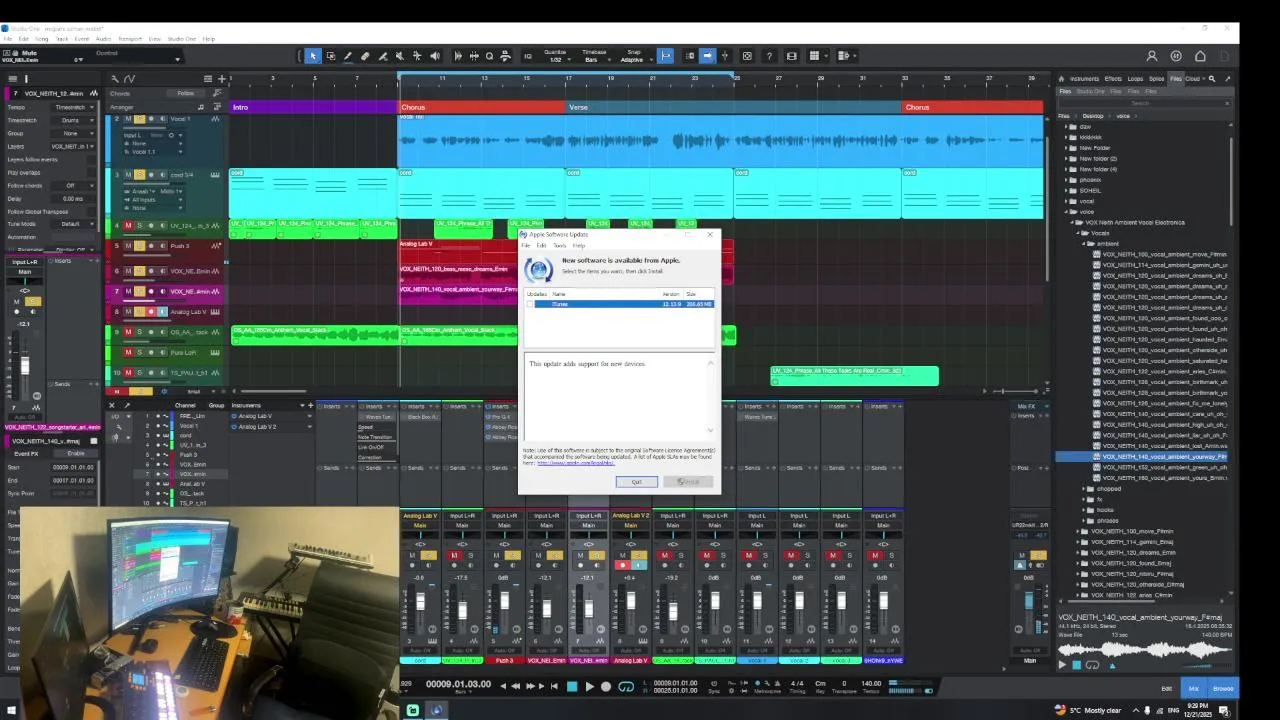
Task: Select the Arrow tool in the toolbar
Action: tap(312, 56)
